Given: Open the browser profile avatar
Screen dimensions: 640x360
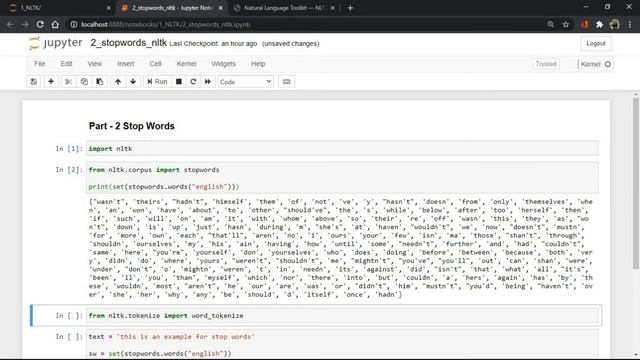Looking at the screenshot, I should (614, 24).
